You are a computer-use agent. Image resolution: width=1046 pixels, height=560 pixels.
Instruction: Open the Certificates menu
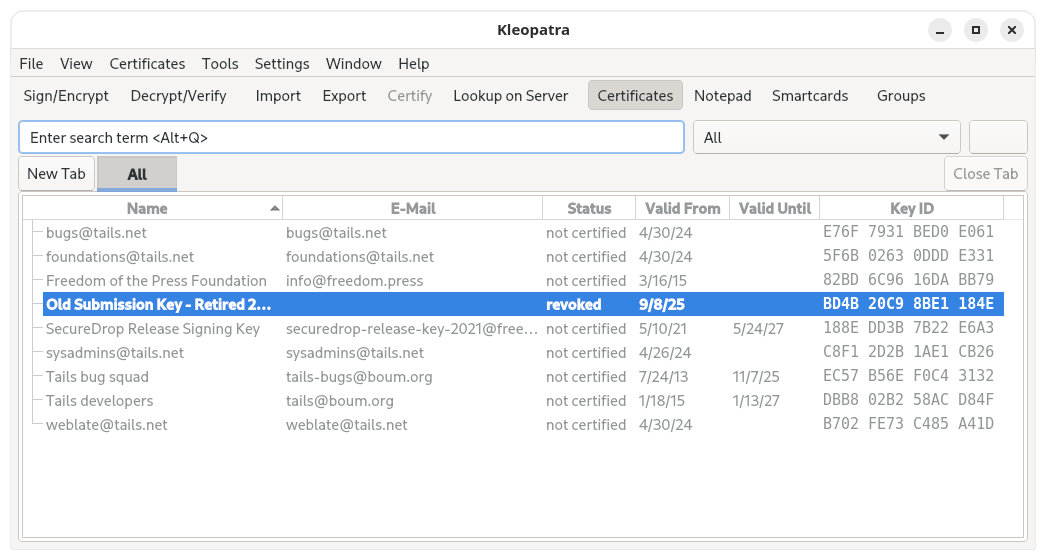tap(147, 63)
